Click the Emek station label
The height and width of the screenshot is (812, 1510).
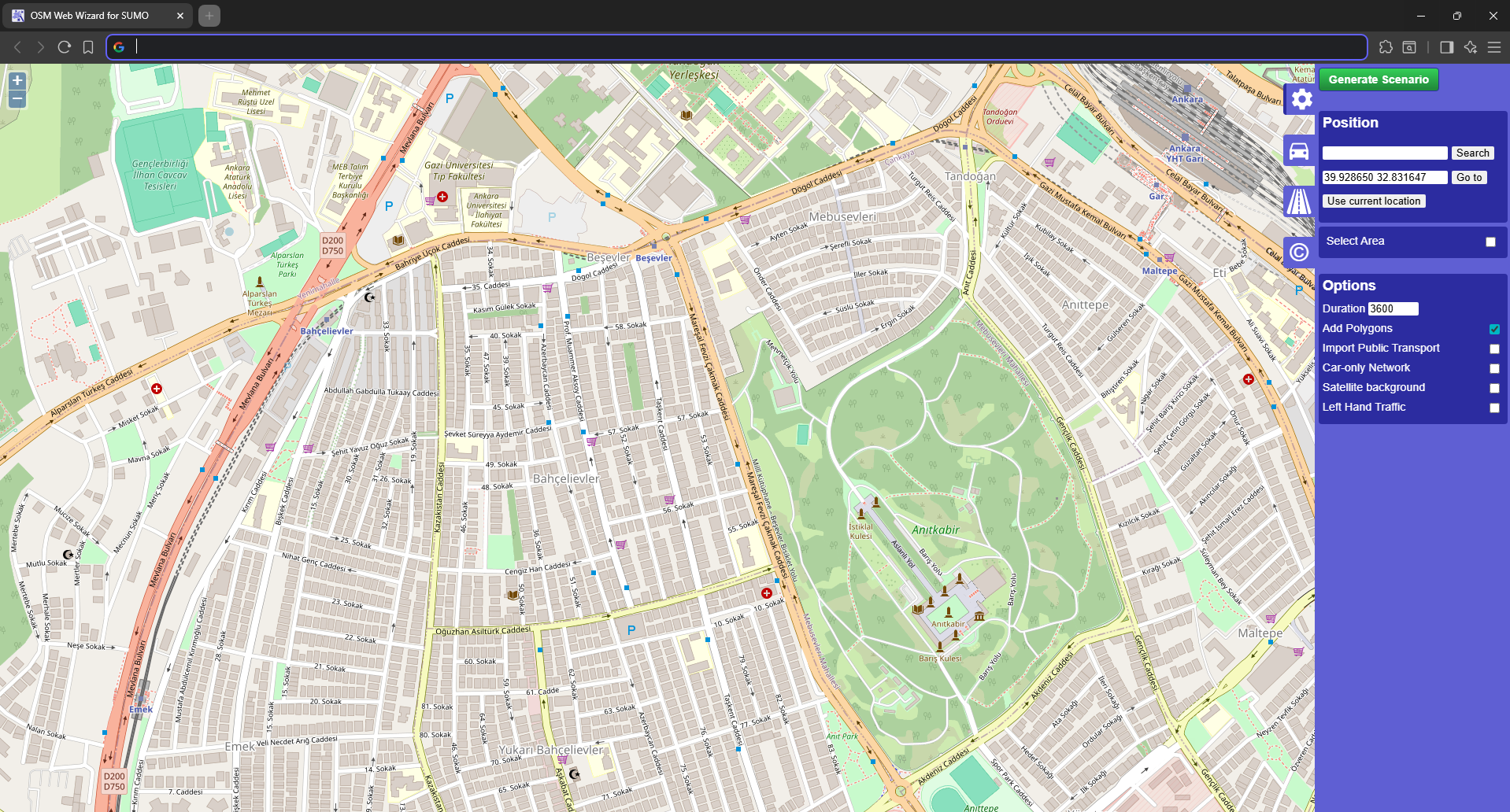pyautogui.click(x=141, y=710)
